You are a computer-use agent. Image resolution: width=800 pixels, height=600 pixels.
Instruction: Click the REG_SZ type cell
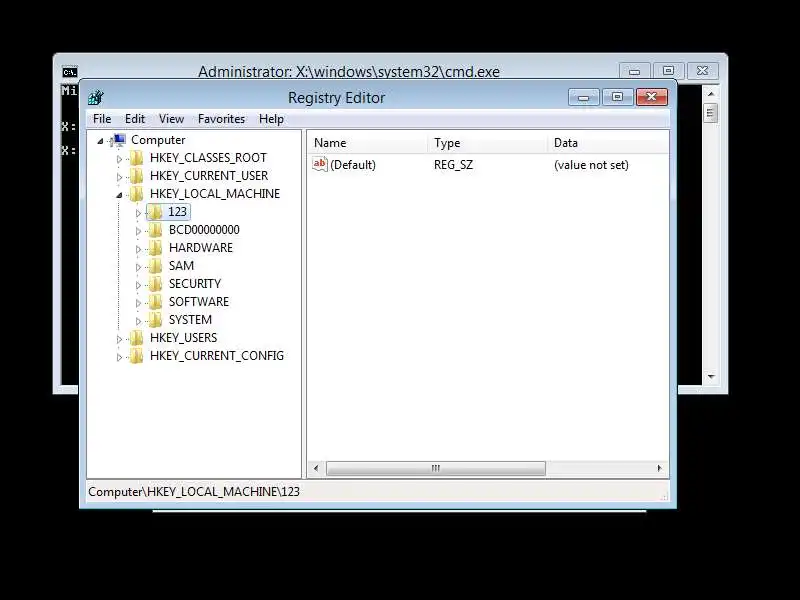point(453,165)
